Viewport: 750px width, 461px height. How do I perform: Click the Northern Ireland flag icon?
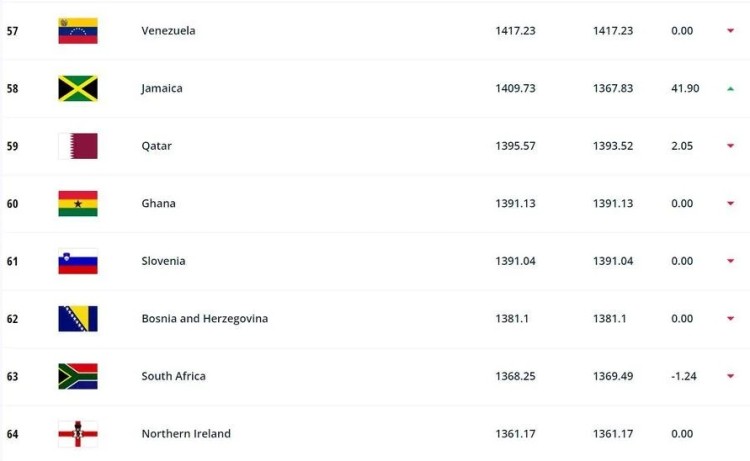tap(78, 434)
